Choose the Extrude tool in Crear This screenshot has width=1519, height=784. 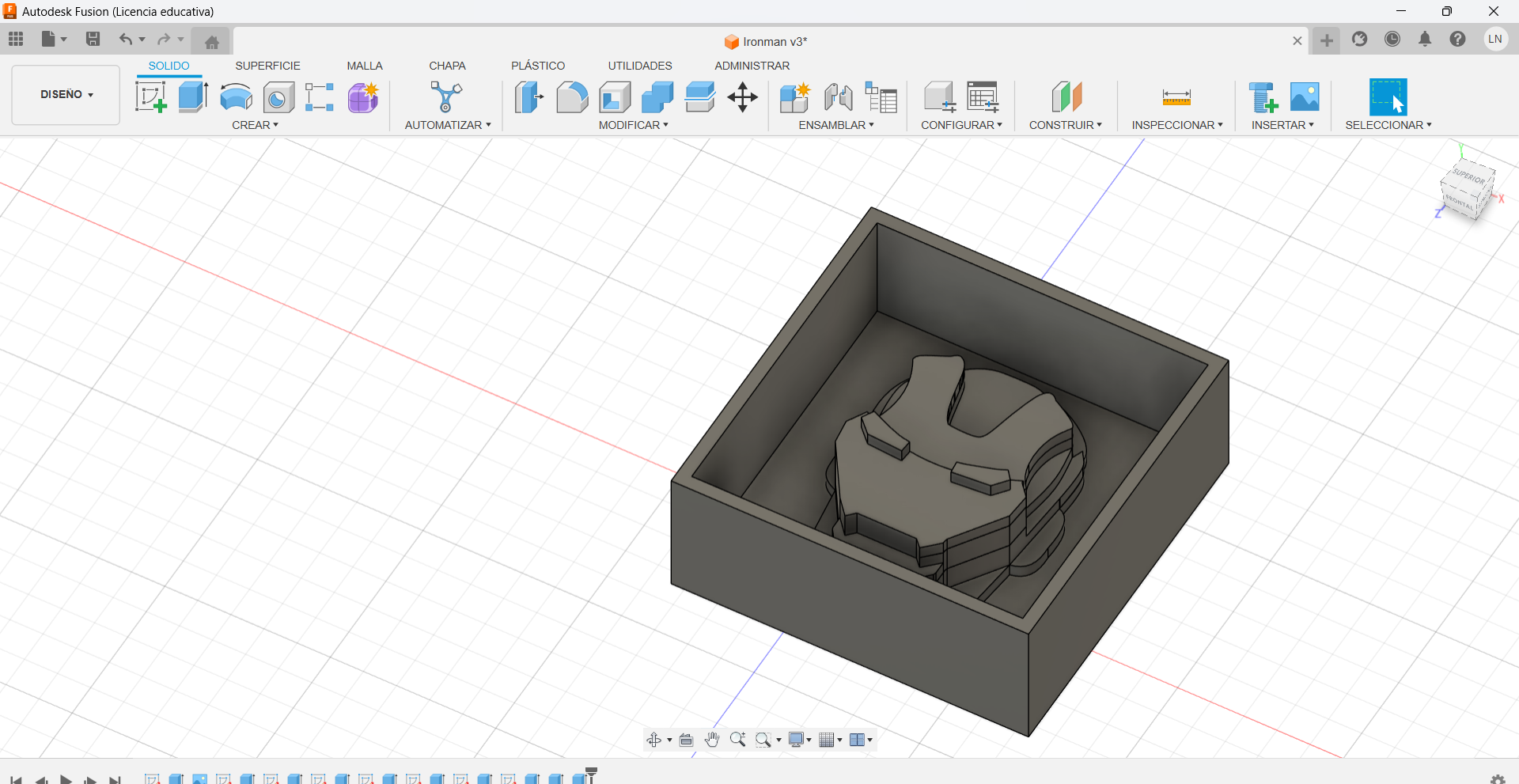coord(193,97)
